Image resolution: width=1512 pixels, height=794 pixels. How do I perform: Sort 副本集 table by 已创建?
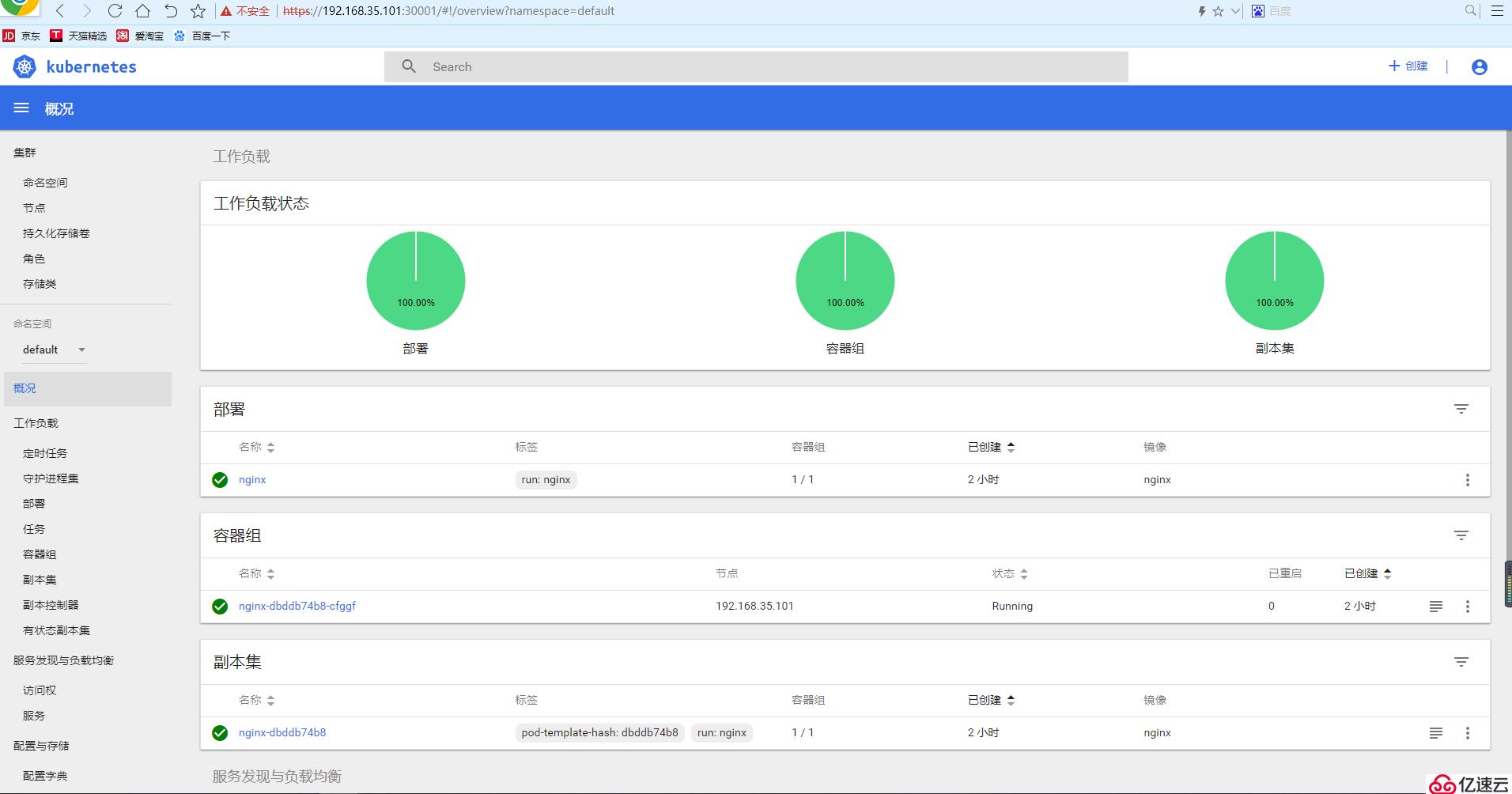(991, 700)
